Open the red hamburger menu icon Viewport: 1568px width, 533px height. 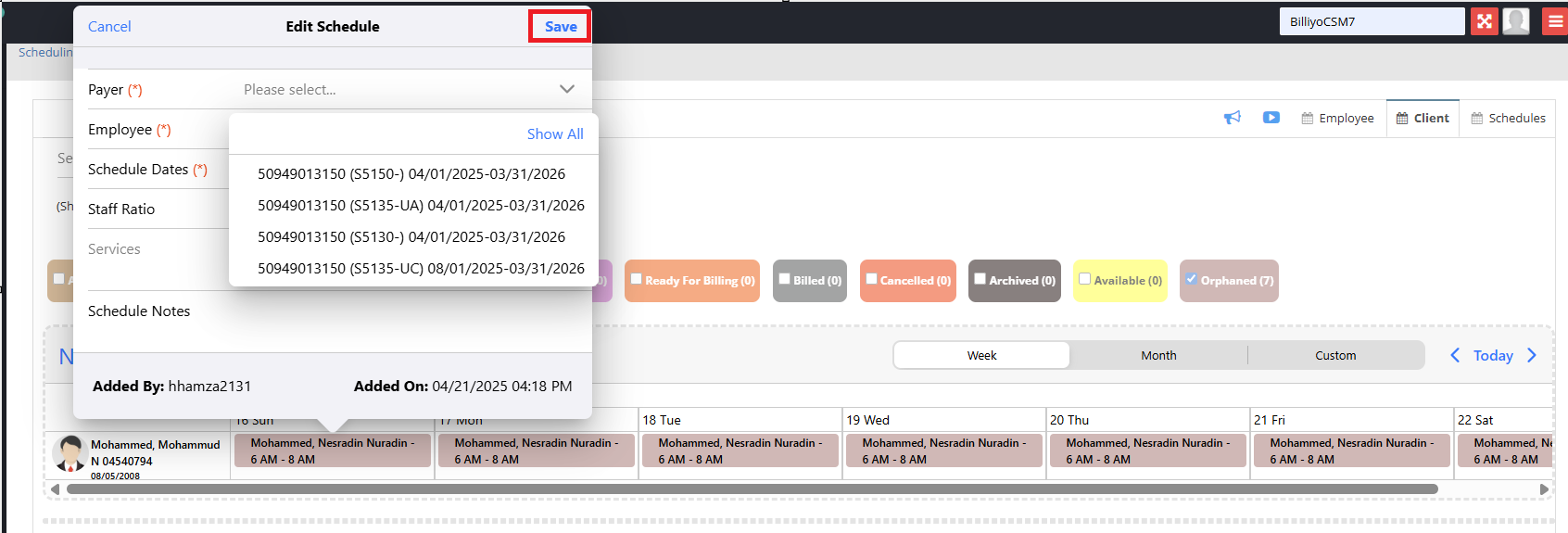pyautogui.click(x=1555, y=21)
